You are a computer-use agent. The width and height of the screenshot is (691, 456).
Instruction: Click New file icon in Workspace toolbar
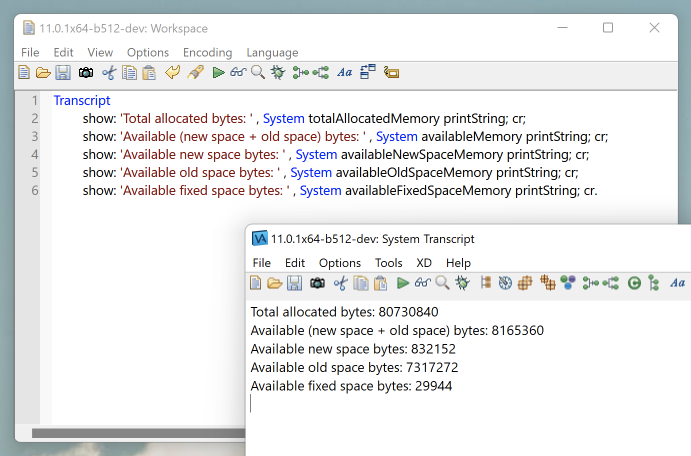click(24, 72)
